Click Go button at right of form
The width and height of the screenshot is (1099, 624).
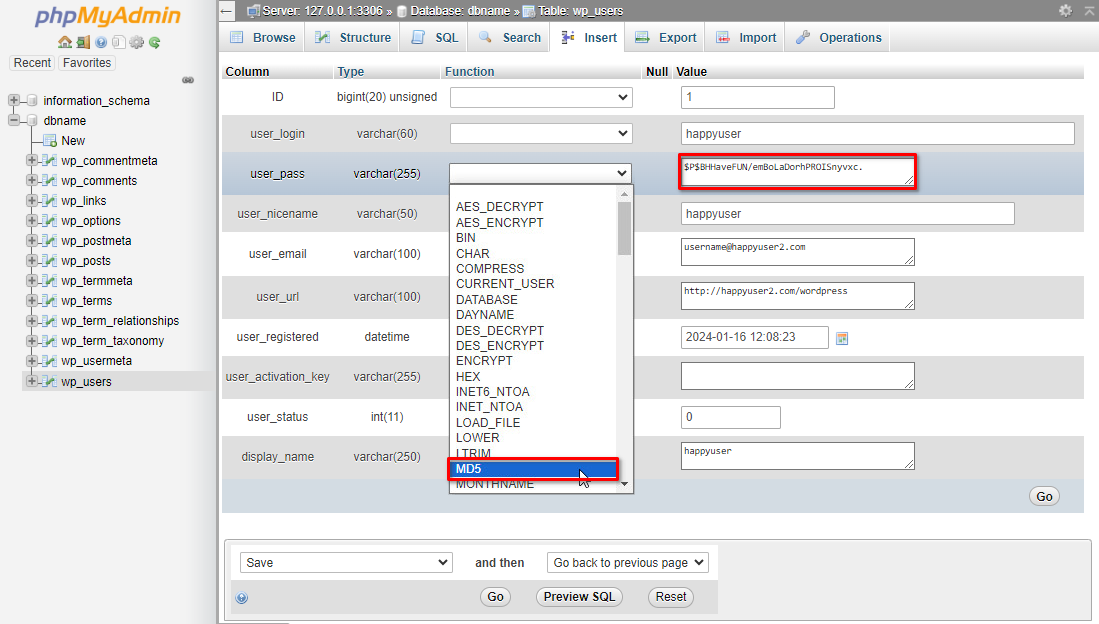point(1044,496)
